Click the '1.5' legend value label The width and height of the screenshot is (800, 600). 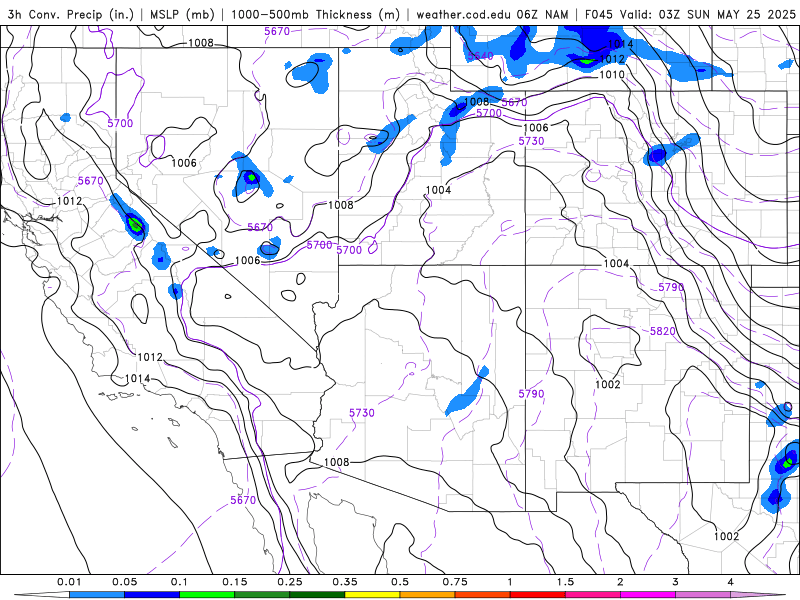tap(565, 582)
